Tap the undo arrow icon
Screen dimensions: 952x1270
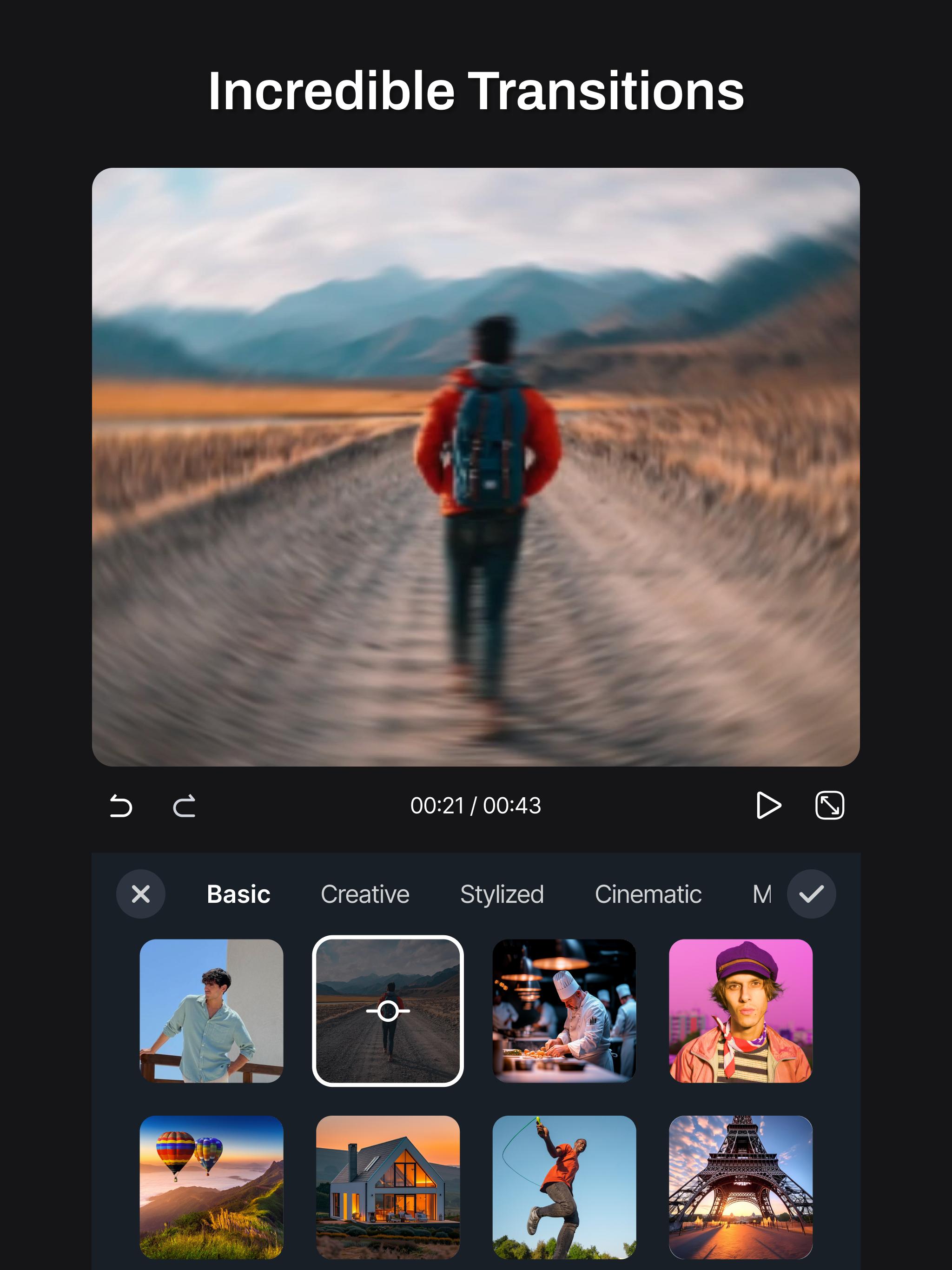(120, 806)
